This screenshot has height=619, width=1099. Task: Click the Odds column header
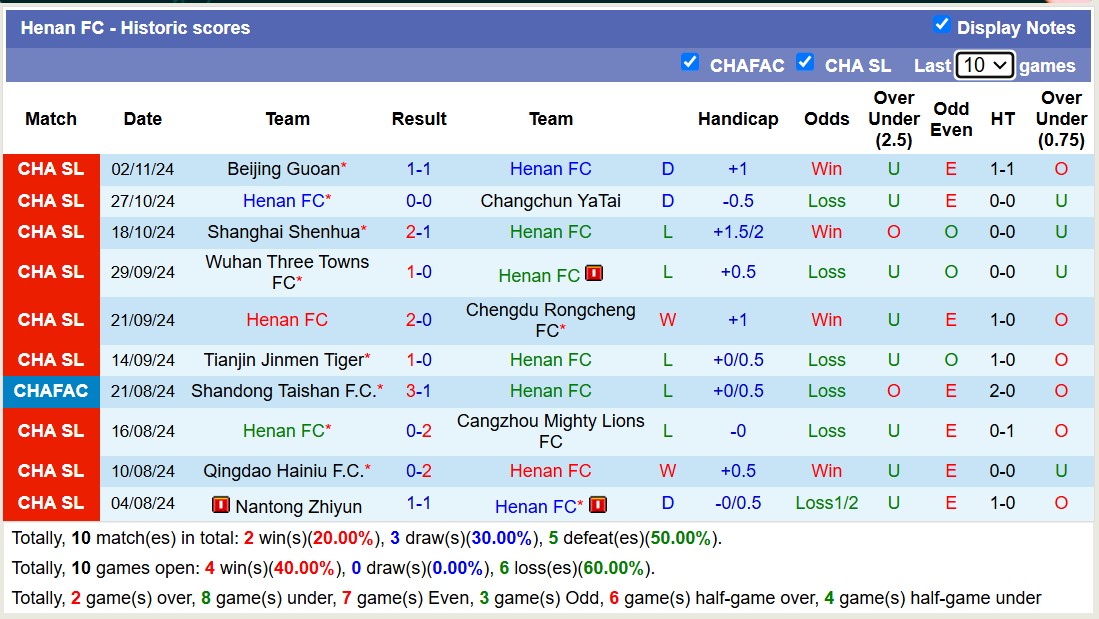coord(826,118)
